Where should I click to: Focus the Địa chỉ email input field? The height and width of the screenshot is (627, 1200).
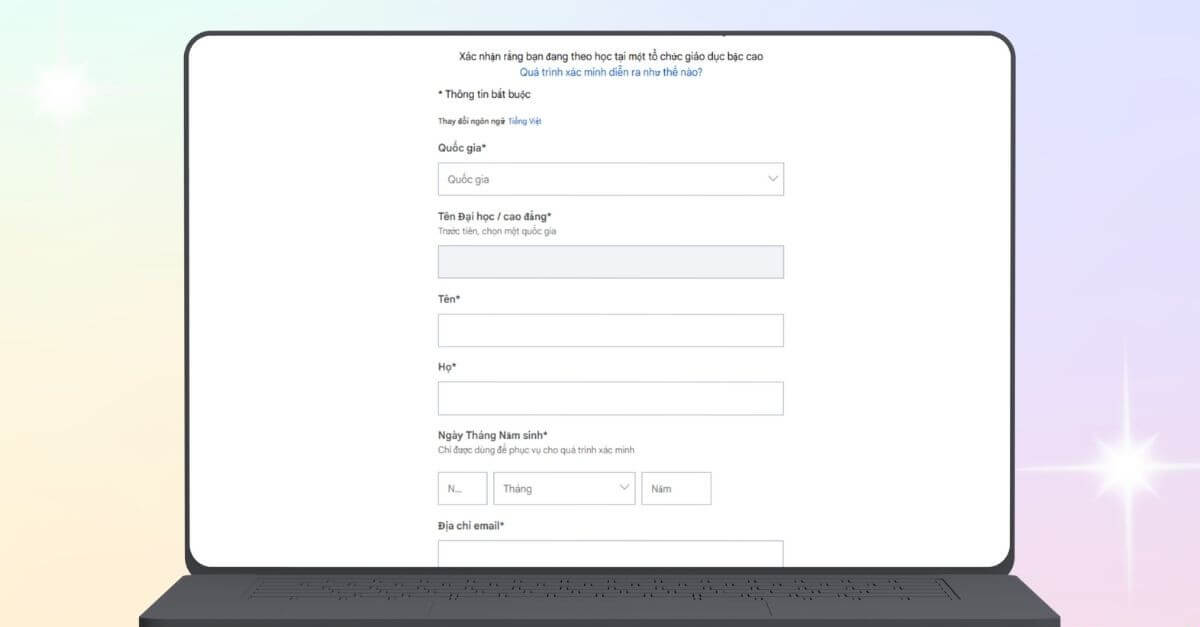click(x=610, y=554)
